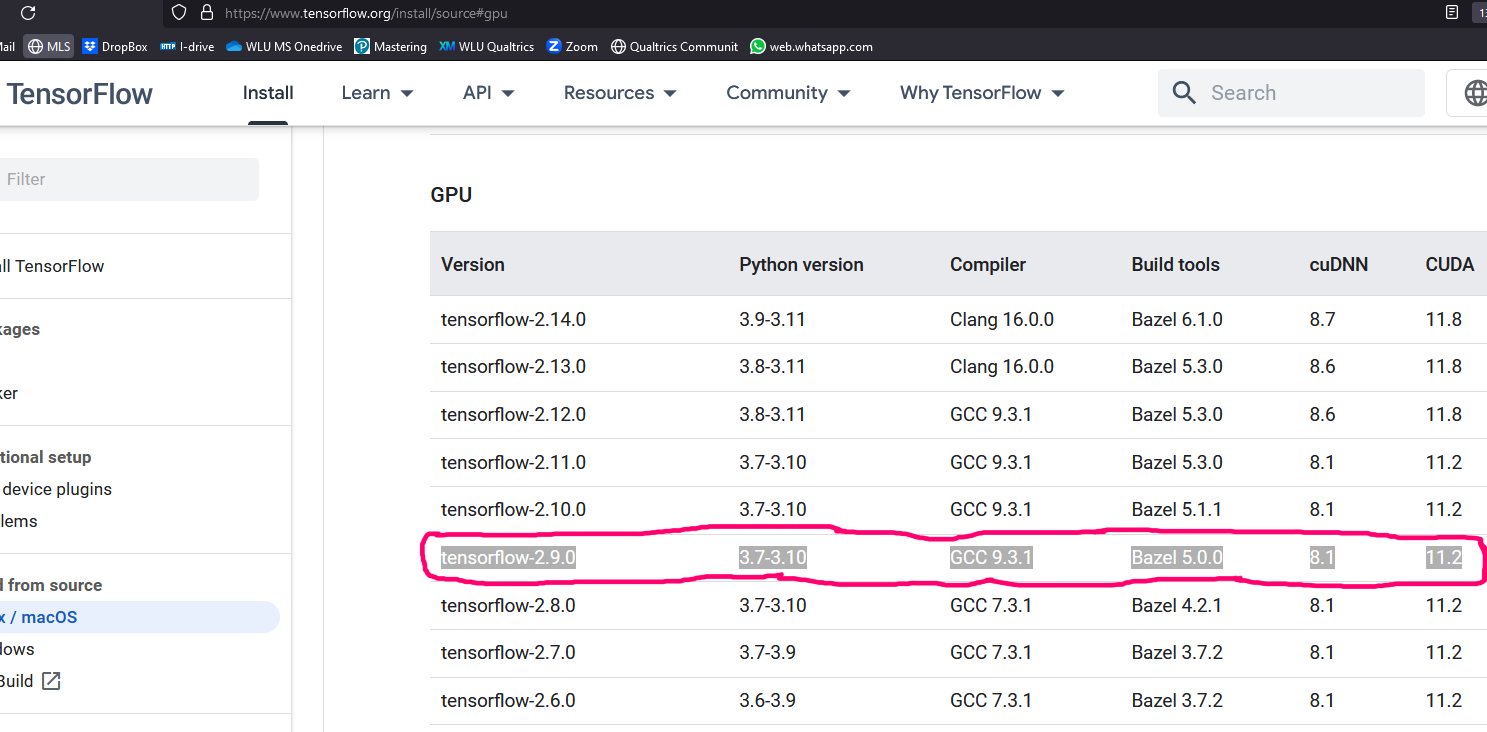Click Clang 16.0.0 in tensorflow-2.13.0 row

click(1002, 367)
